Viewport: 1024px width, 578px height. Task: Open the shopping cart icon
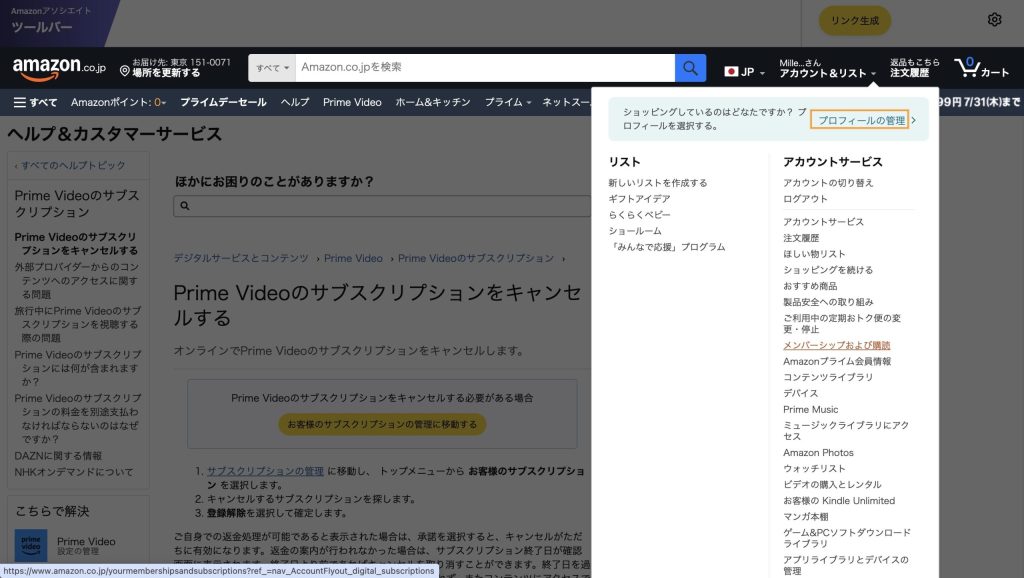(981, 68)
